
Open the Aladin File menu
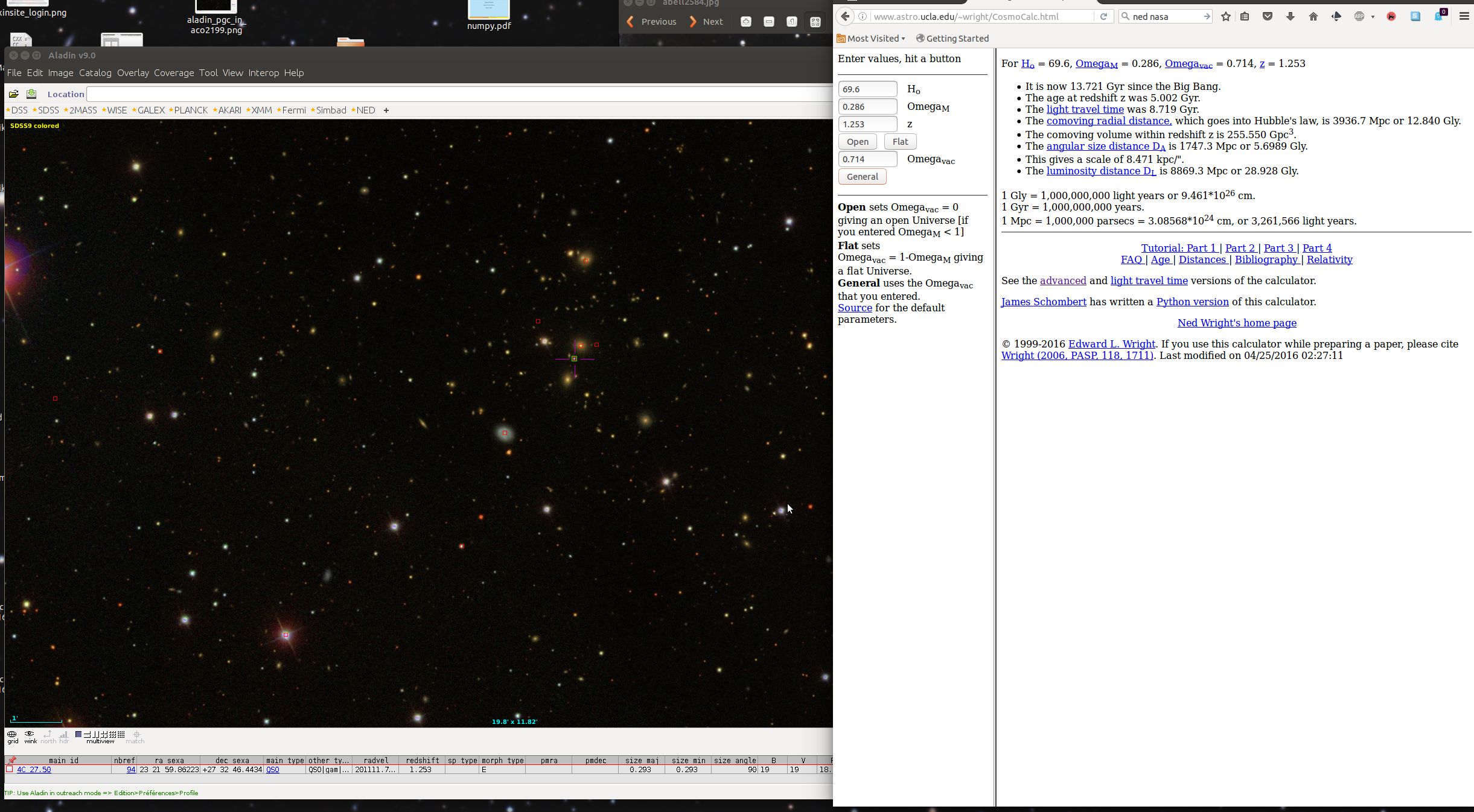coord(14,73)
